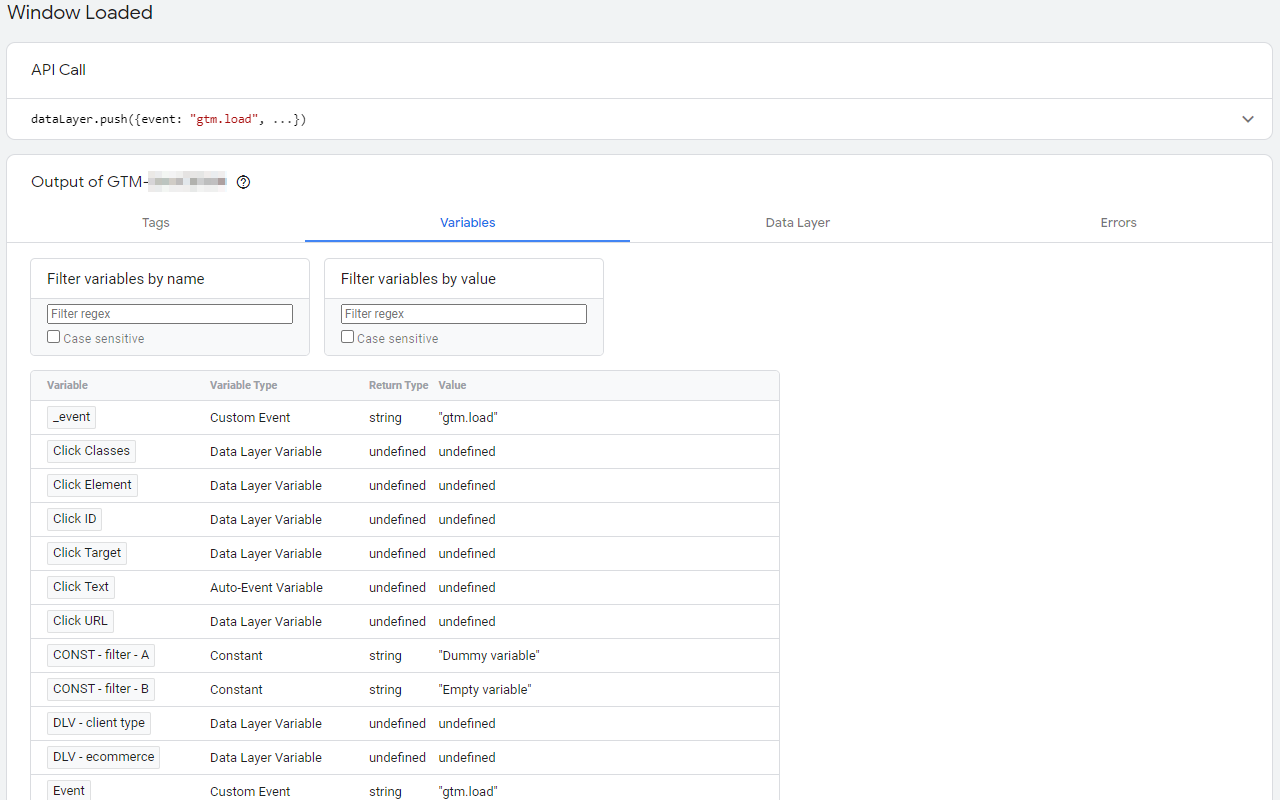Select the Click Element variable

[92, 485]
